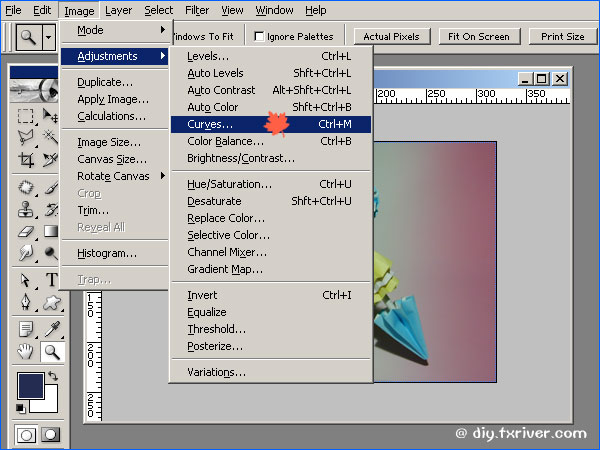Choose Curves from Adjustments submenu
This screenshot has width=600, height=450.
coord(271,124)
